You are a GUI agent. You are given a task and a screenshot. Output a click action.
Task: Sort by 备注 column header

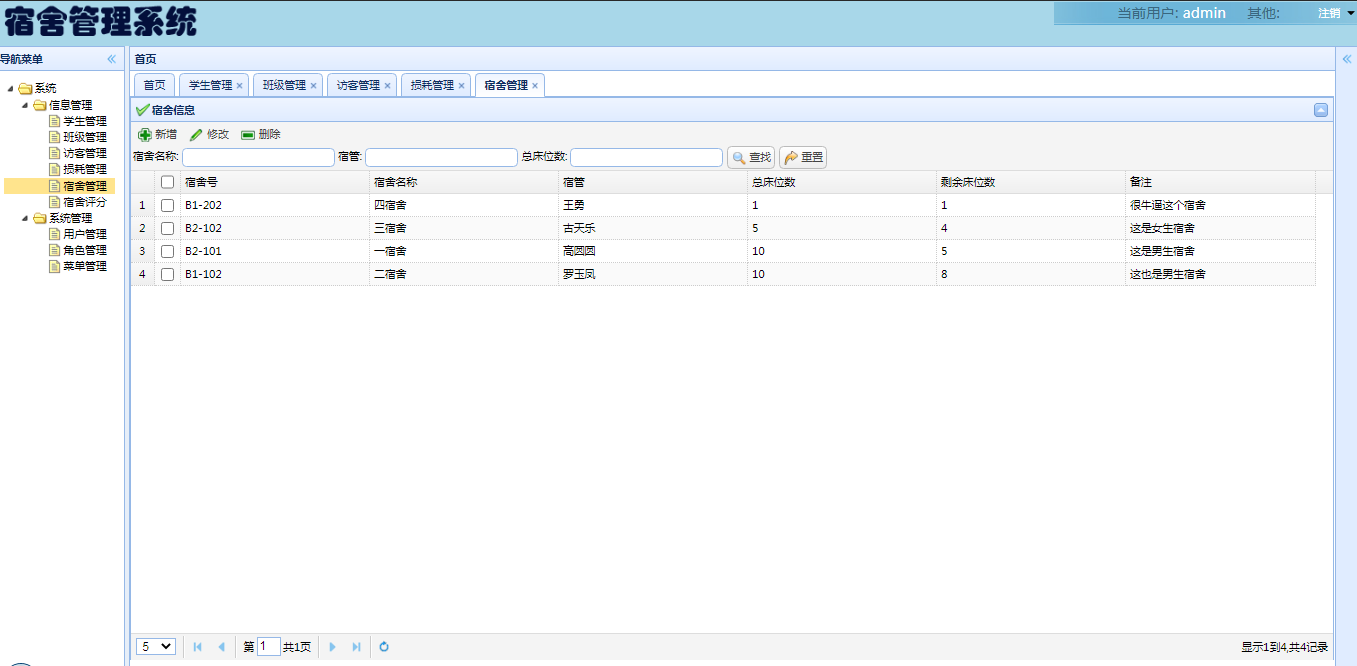[1219, 182]
